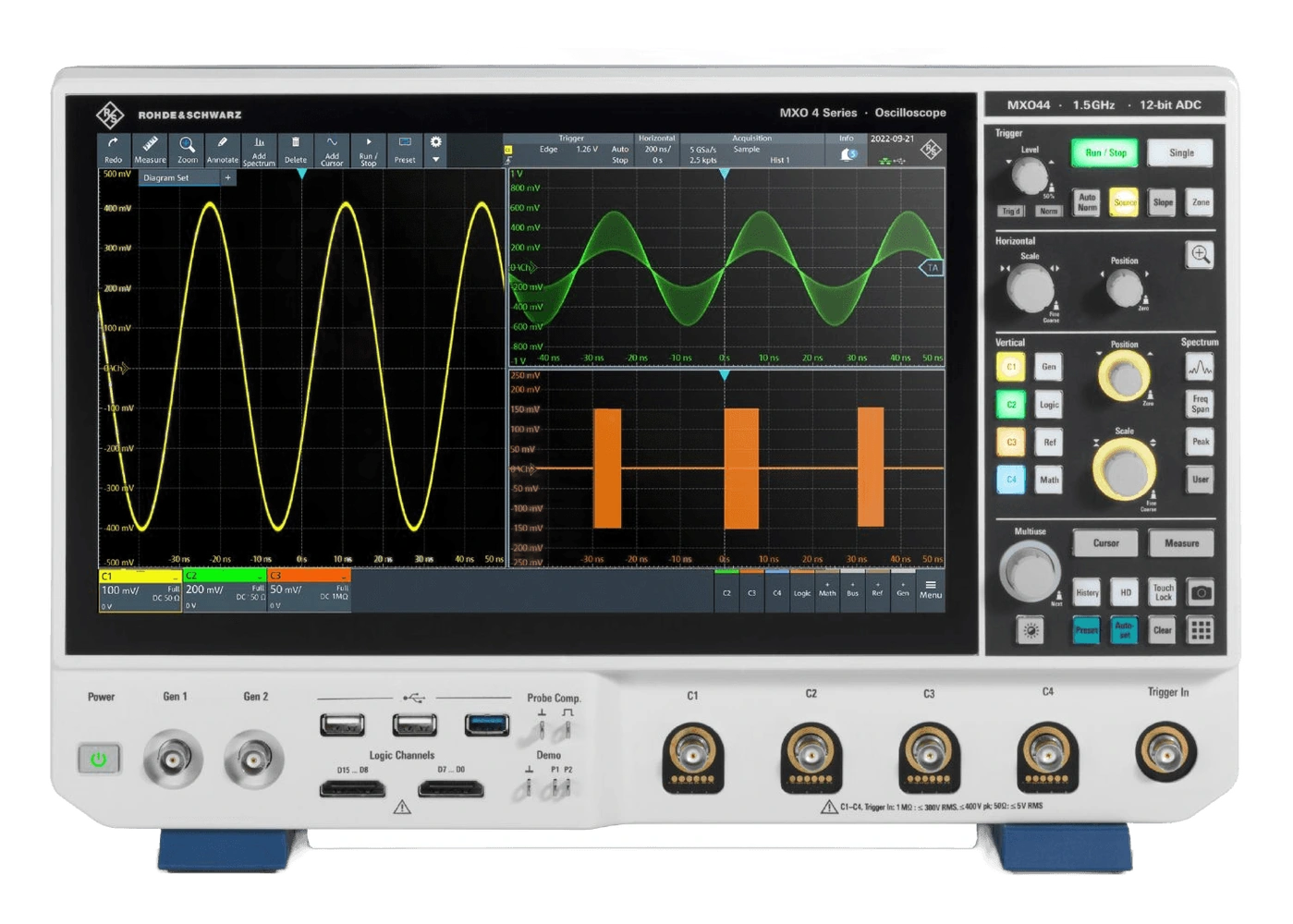This screenshot has height=924, width=1293.
Task: Tap the on-screen Logic signal bar button
Action: point(802,591)
